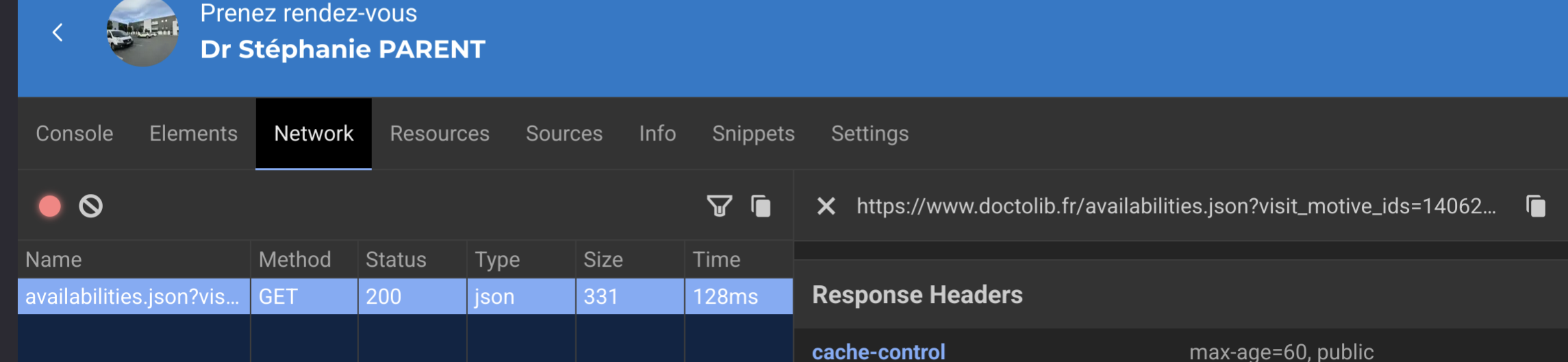Click the Time column header
1568x362 pixels.
pyautogui.click(x=717, y=260)
